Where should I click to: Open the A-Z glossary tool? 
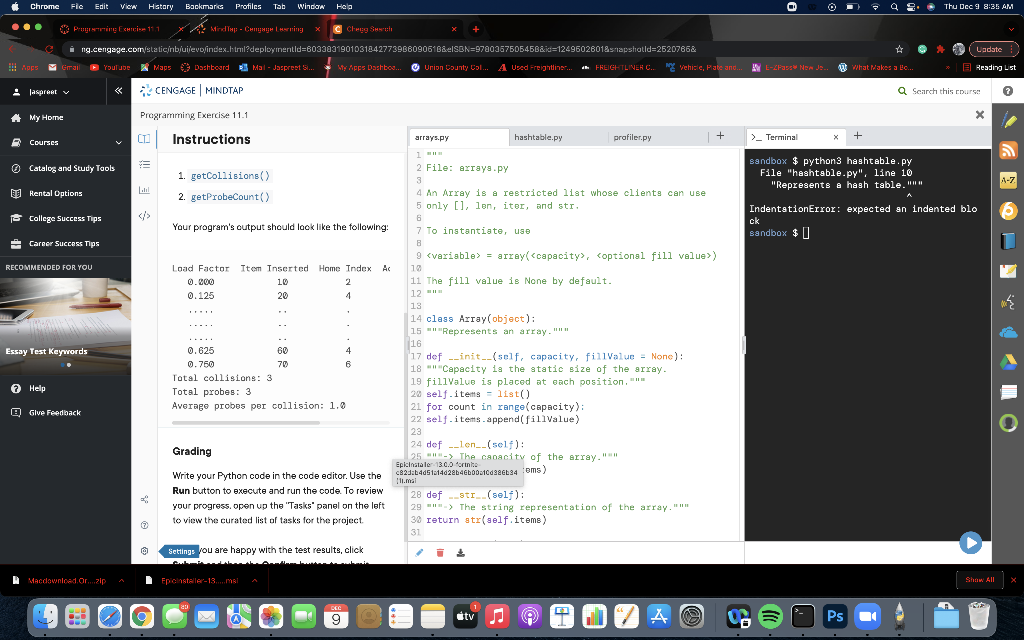(x=1007, y=178)
